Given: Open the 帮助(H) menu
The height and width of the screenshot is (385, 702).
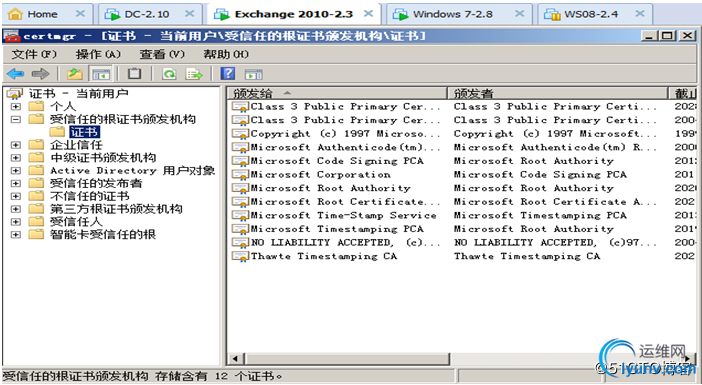Looking at the screenshot, I should pos(226,54).
